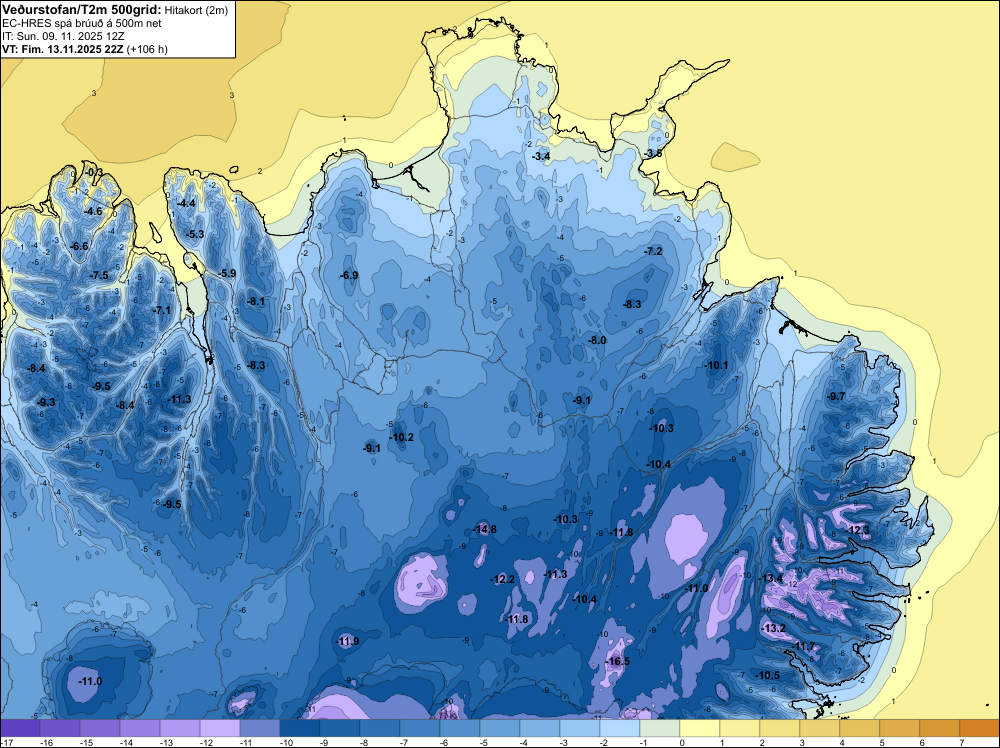The image size is (1000, 748).
Task: Click the '-11.7' temperature value
Action: tap(804, 647)
